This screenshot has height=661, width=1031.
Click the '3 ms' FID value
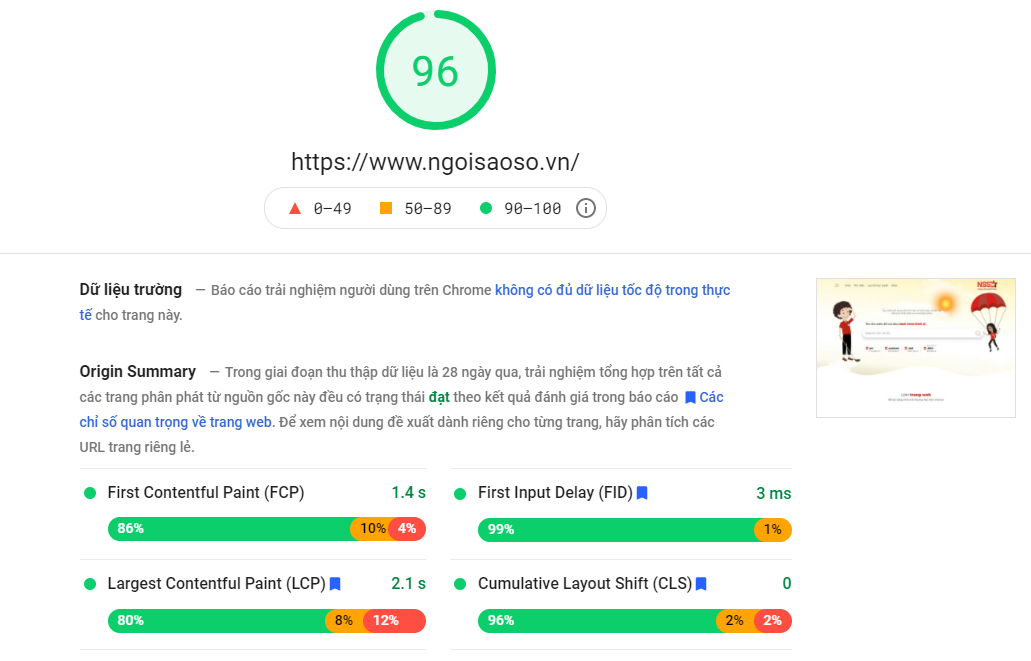click(x=777, y=492)
